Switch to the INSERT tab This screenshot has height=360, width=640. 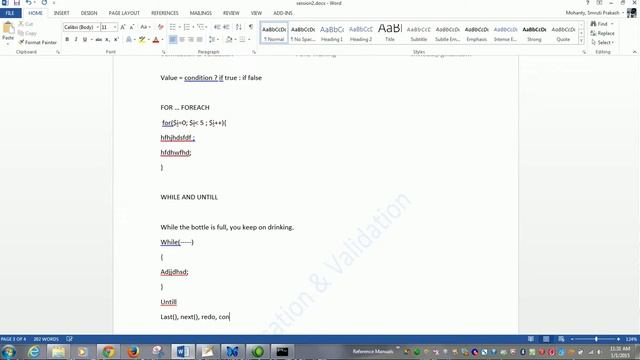tap(62, 13)
